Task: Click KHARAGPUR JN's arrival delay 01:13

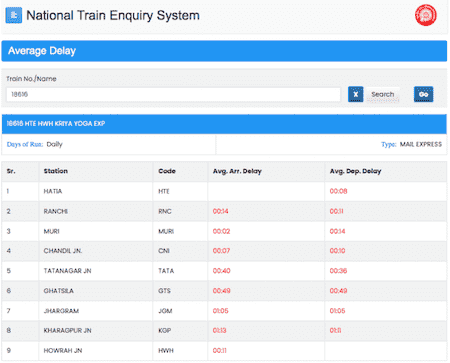Action: coord(219,330)
